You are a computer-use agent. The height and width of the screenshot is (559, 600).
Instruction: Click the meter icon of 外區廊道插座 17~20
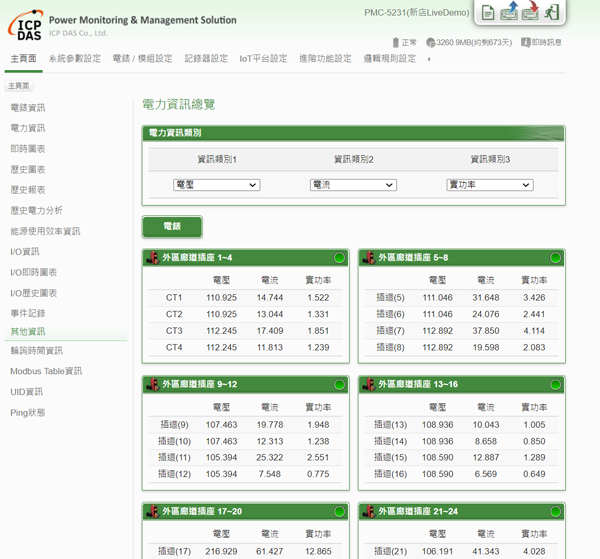(153, 512)
